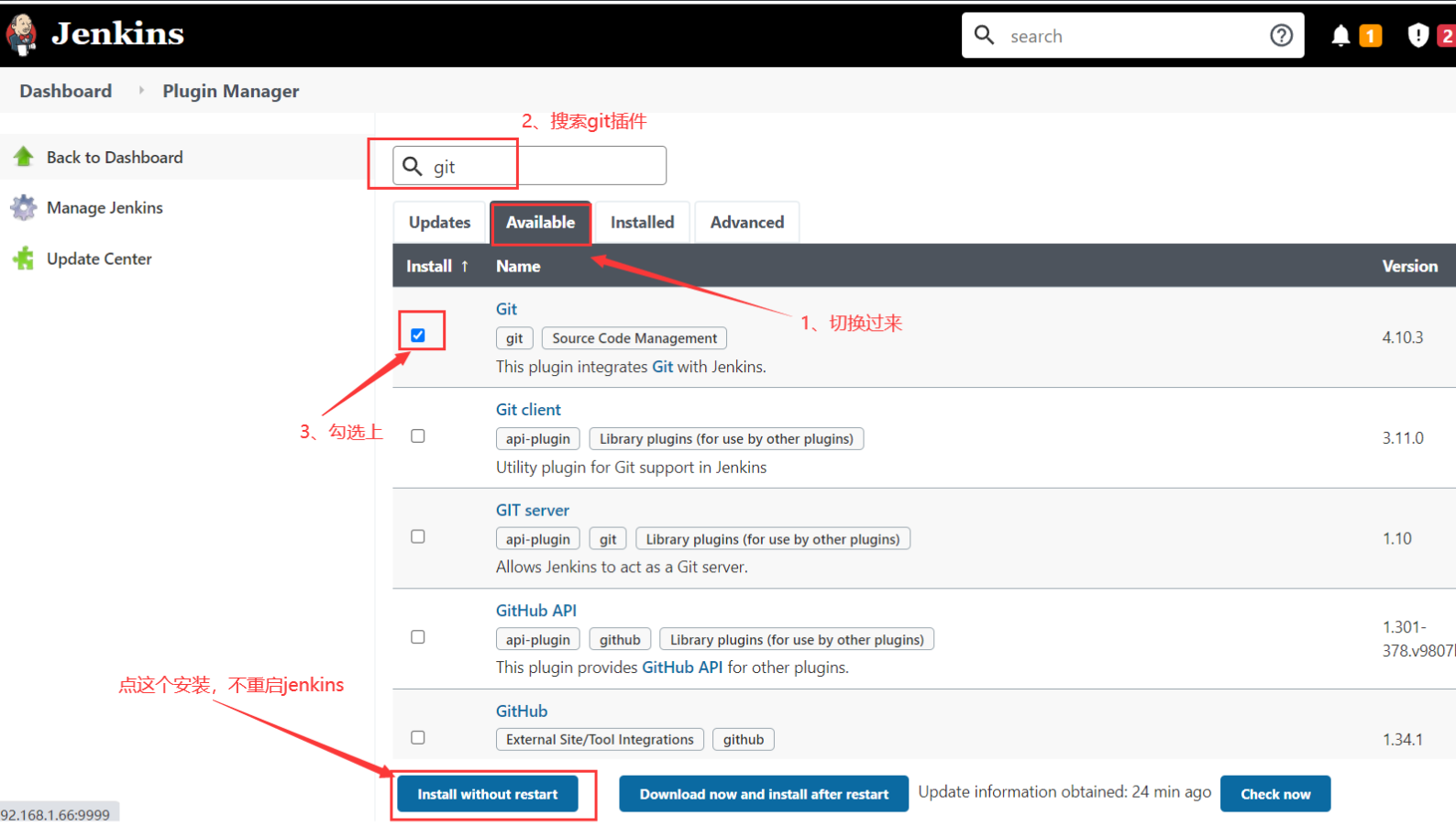Open the notifications bell icon

coord(1340,36)
